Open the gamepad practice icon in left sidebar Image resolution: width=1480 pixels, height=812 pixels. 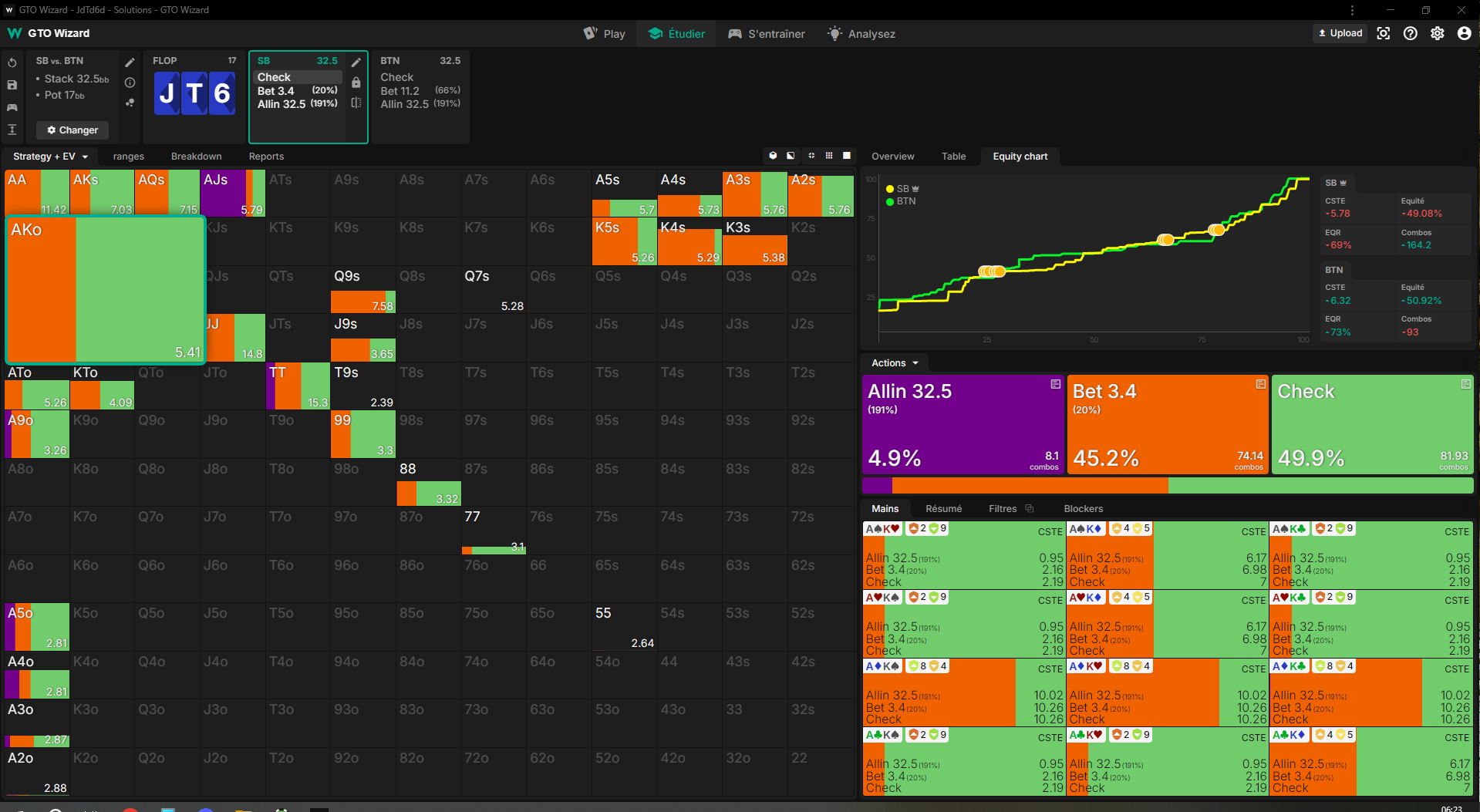(12, 107)
